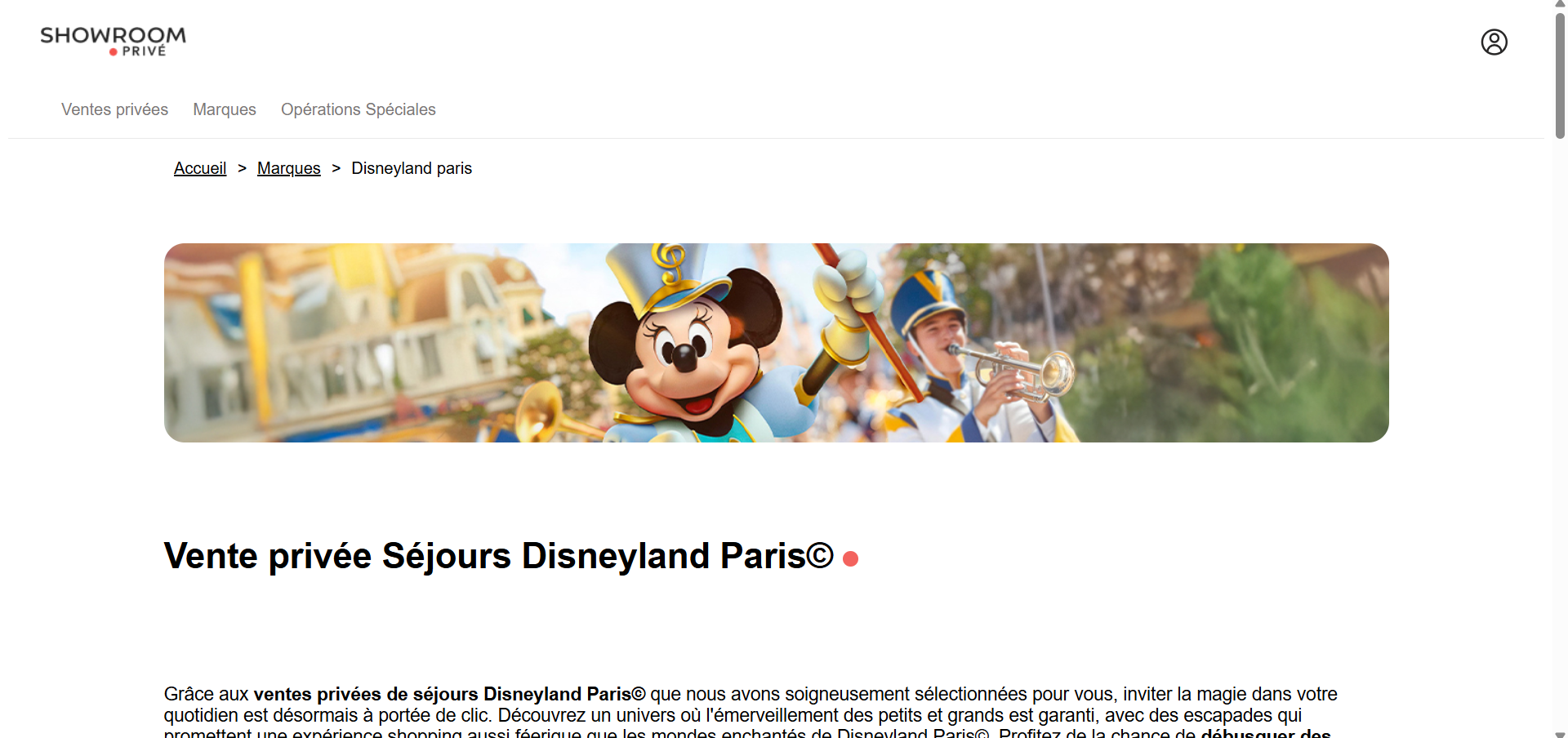
Task: Click bold text ventes privées de séjours
Action: [x=366, y=694]
